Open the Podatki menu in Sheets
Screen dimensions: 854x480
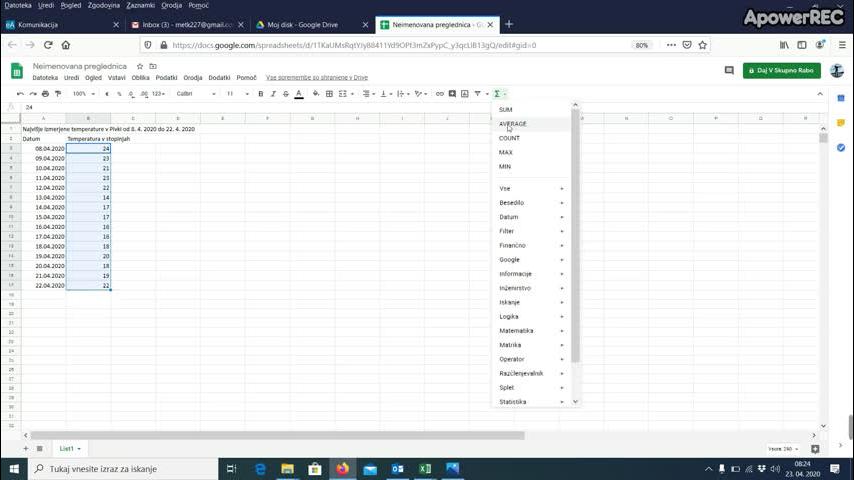166,78
